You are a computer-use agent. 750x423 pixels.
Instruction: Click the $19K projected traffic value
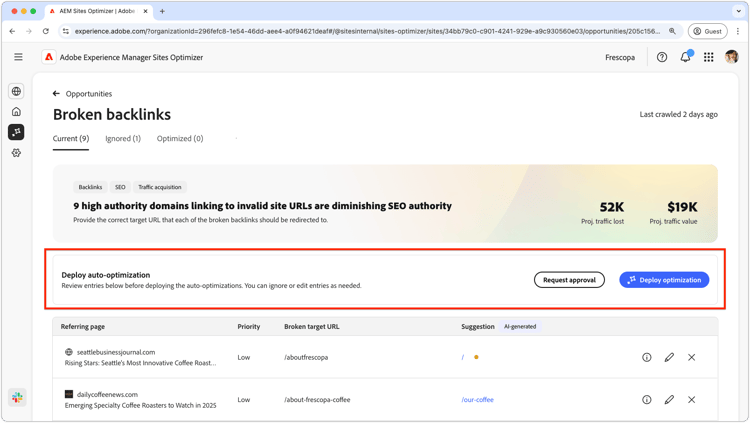click(x=682, y=207)
